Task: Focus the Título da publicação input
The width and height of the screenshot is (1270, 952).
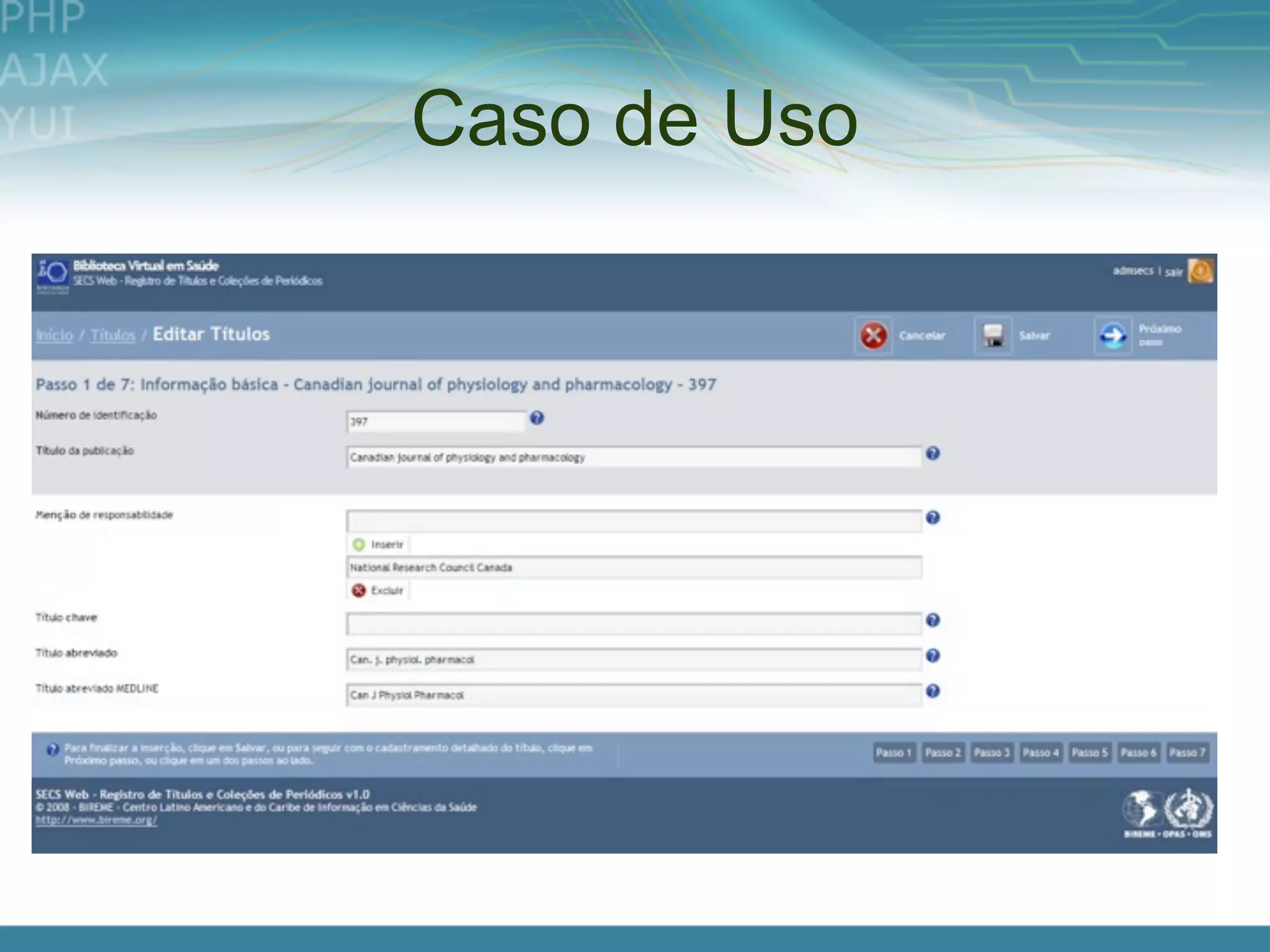Action: click(x=634, y=457)
